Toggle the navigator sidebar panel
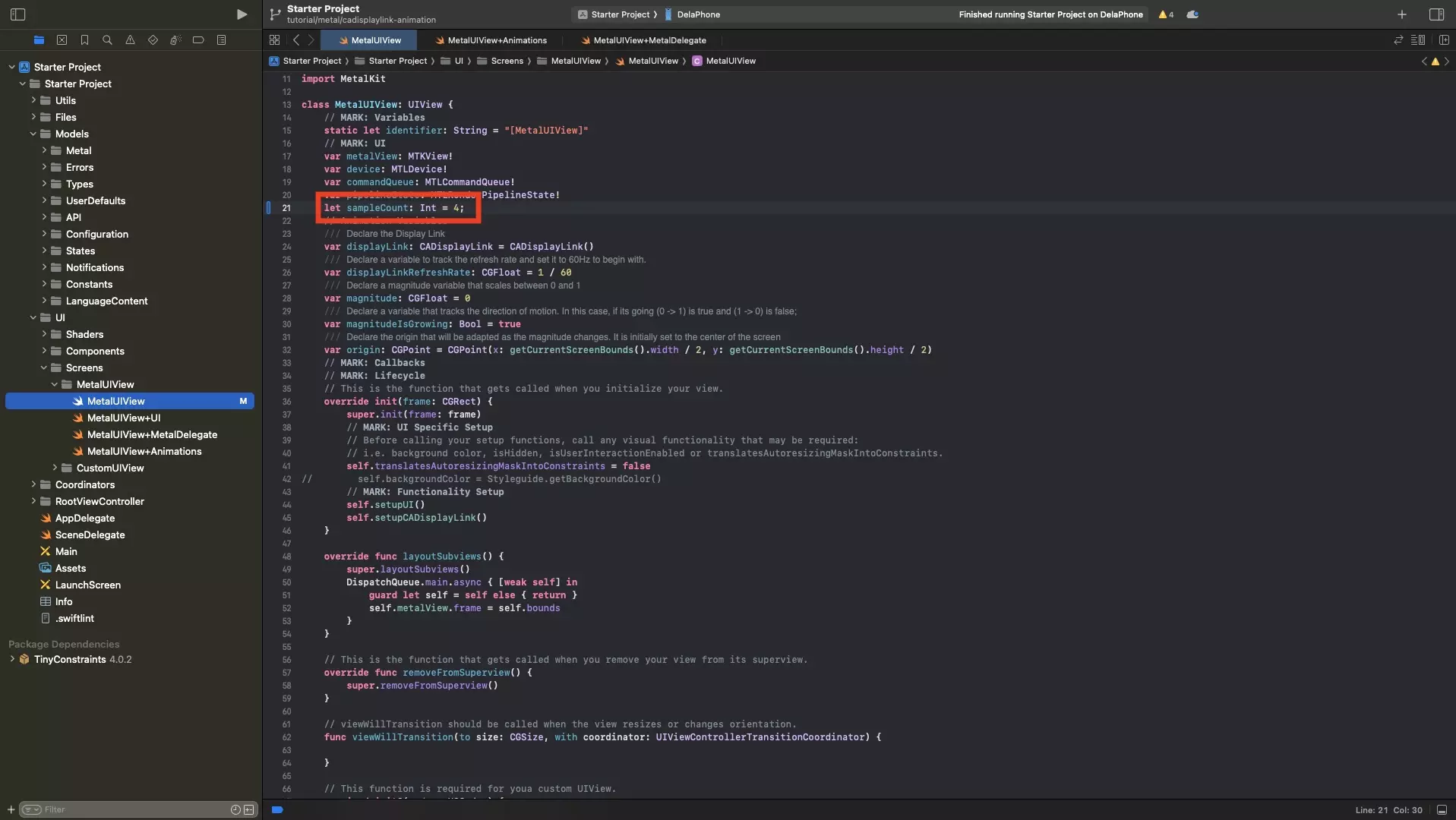Screen dimensions: 1456x820 pos(18,14)
